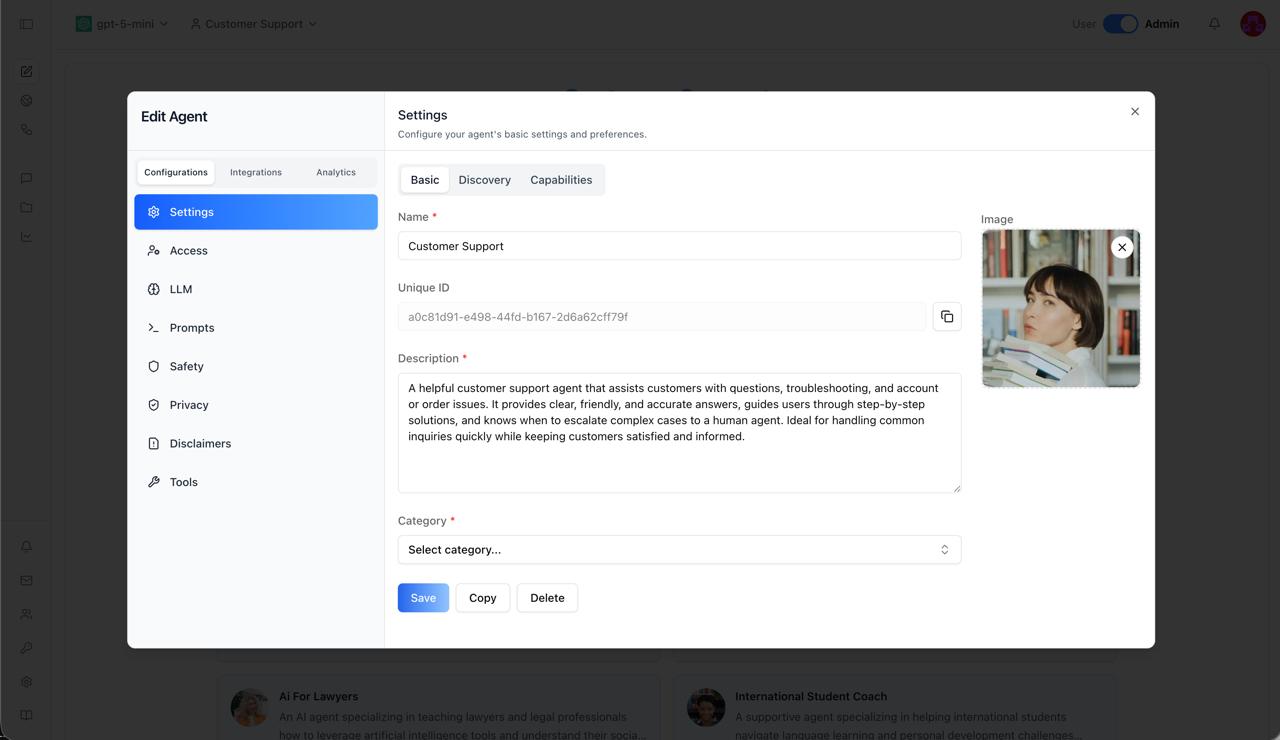
Task: Toggle the sidebar panel icon at top left
Action: (x=27, y=24)
